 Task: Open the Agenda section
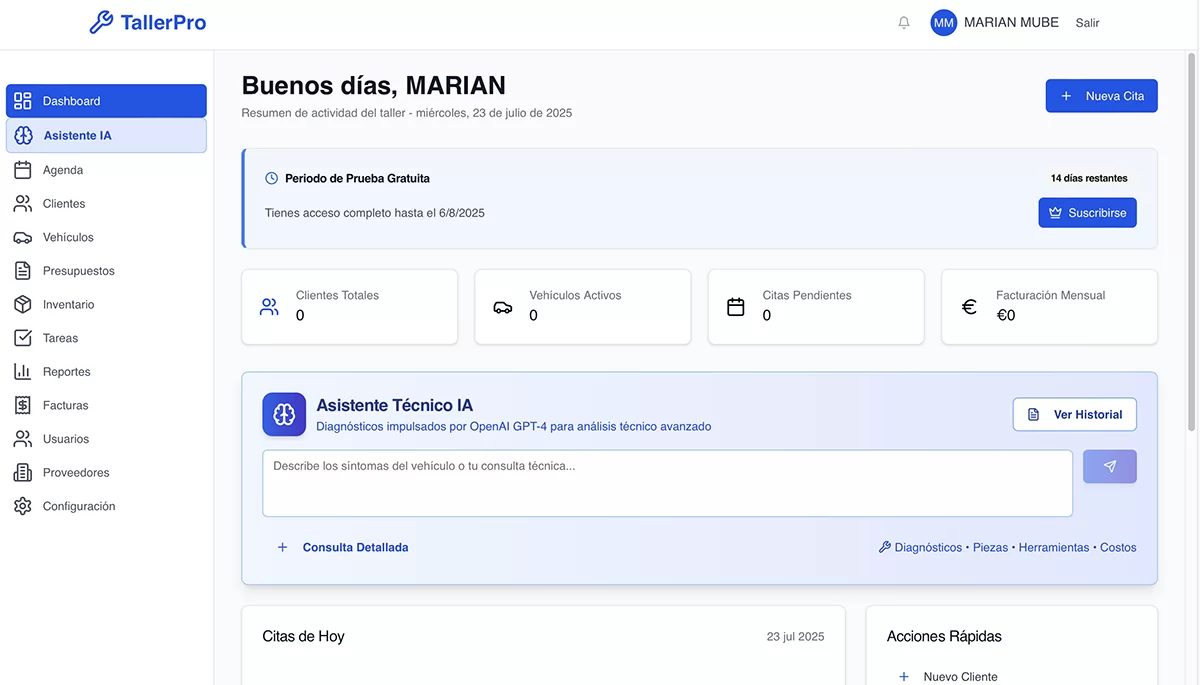pos(106,170)
